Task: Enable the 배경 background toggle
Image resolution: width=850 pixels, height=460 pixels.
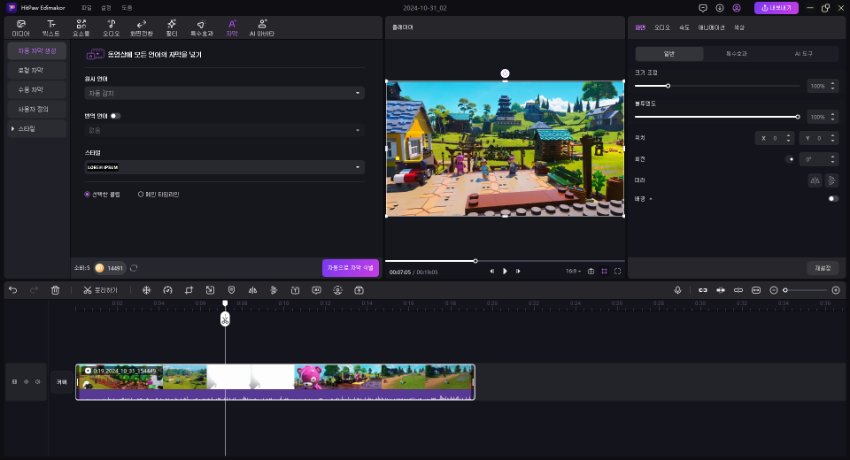Action: click(x=832, y=199)
